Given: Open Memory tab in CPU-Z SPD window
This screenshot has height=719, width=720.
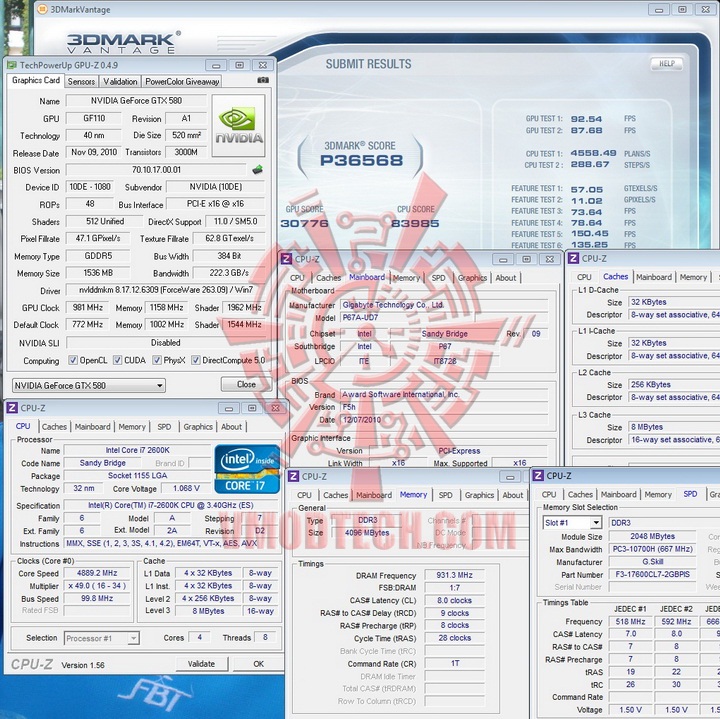Looking at the screenshot, I should 658,494.
